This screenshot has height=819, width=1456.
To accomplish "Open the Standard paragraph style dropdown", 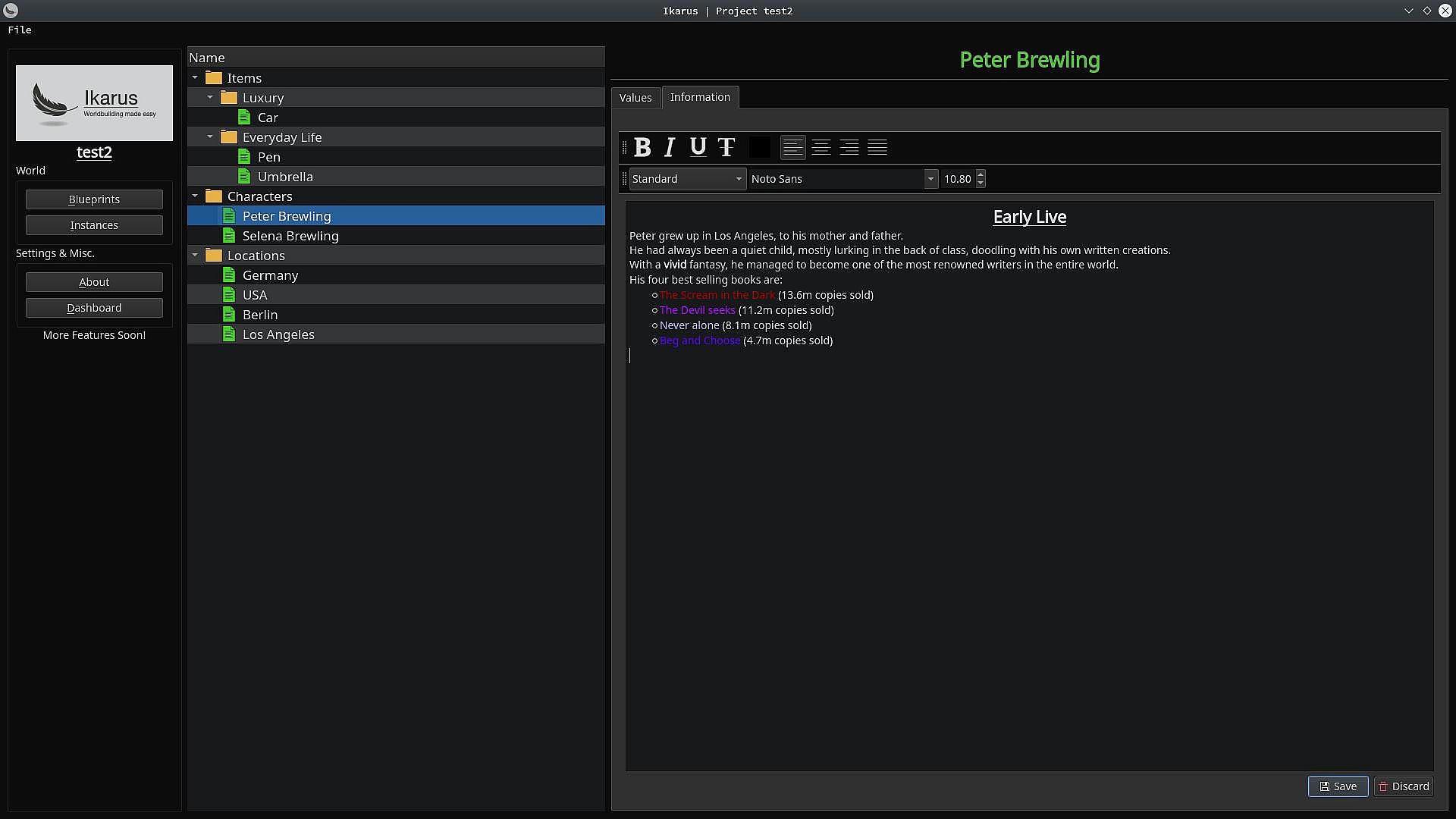I will click(x=687, y=179).
